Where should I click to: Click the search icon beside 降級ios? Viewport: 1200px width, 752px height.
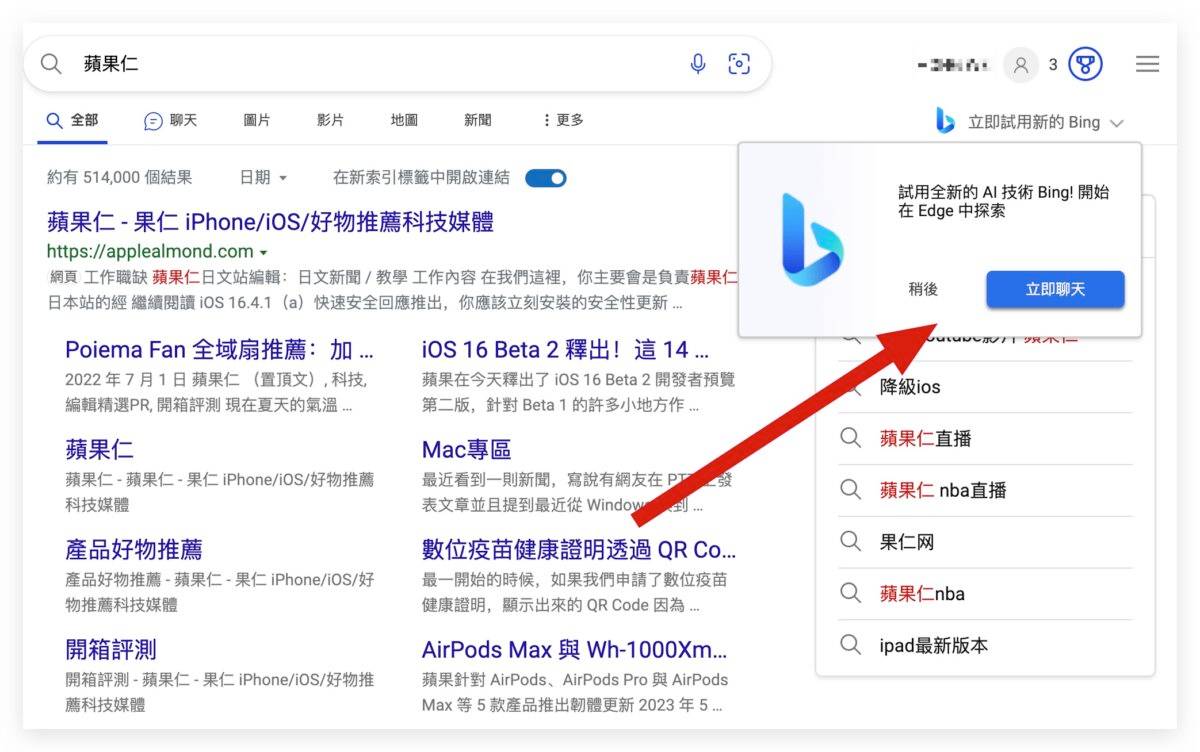click(x=850, y=386)
